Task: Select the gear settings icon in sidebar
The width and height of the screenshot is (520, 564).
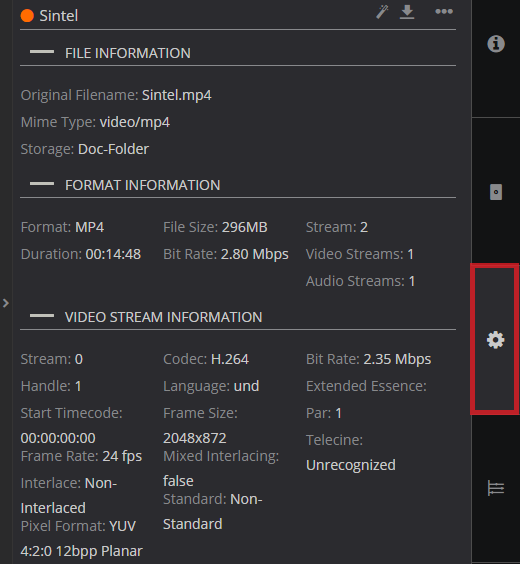Action: click(x=496, y=340)
